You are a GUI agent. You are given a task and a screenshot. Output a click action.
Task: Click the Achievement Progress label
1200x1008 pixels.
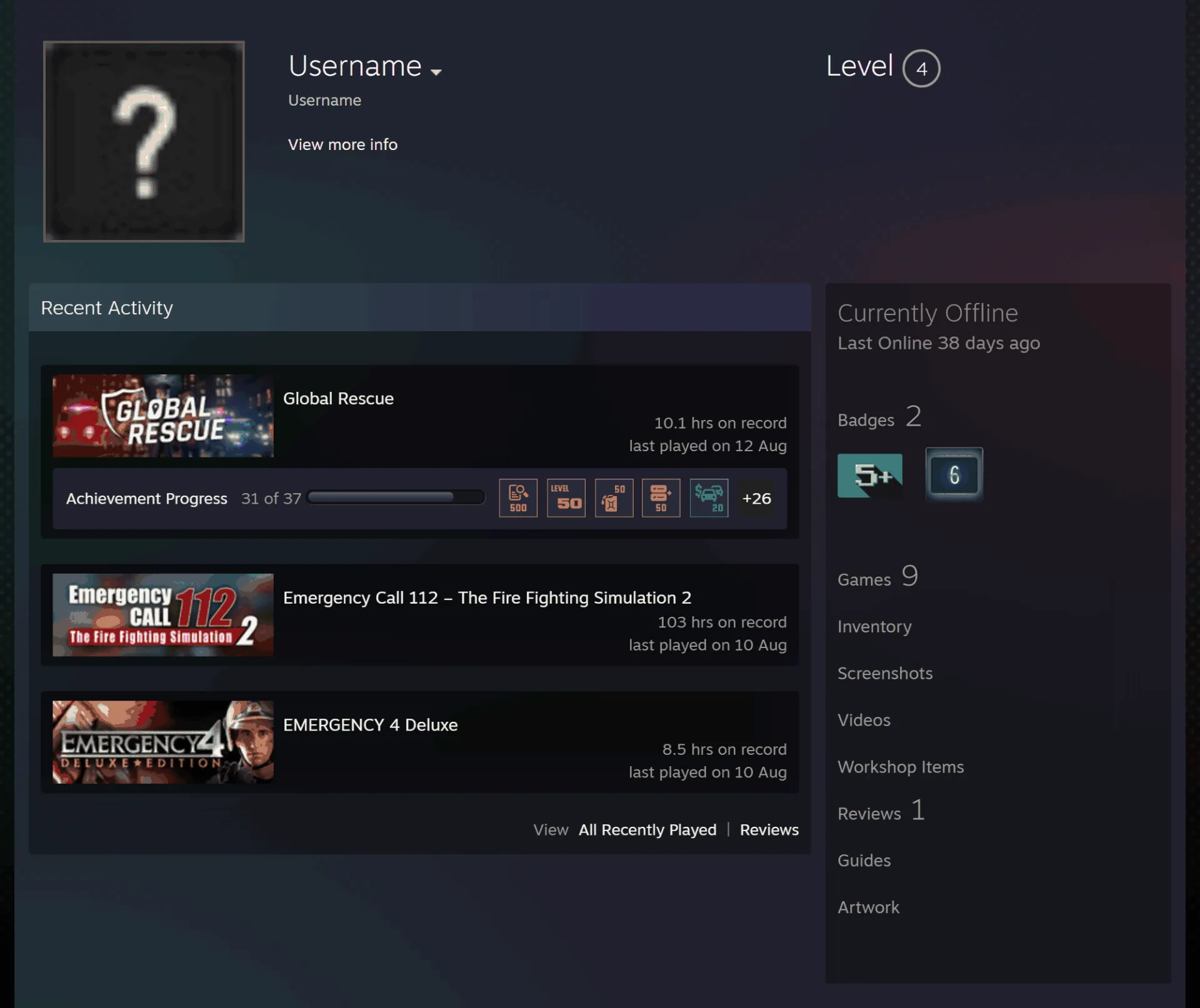point(147,499)
